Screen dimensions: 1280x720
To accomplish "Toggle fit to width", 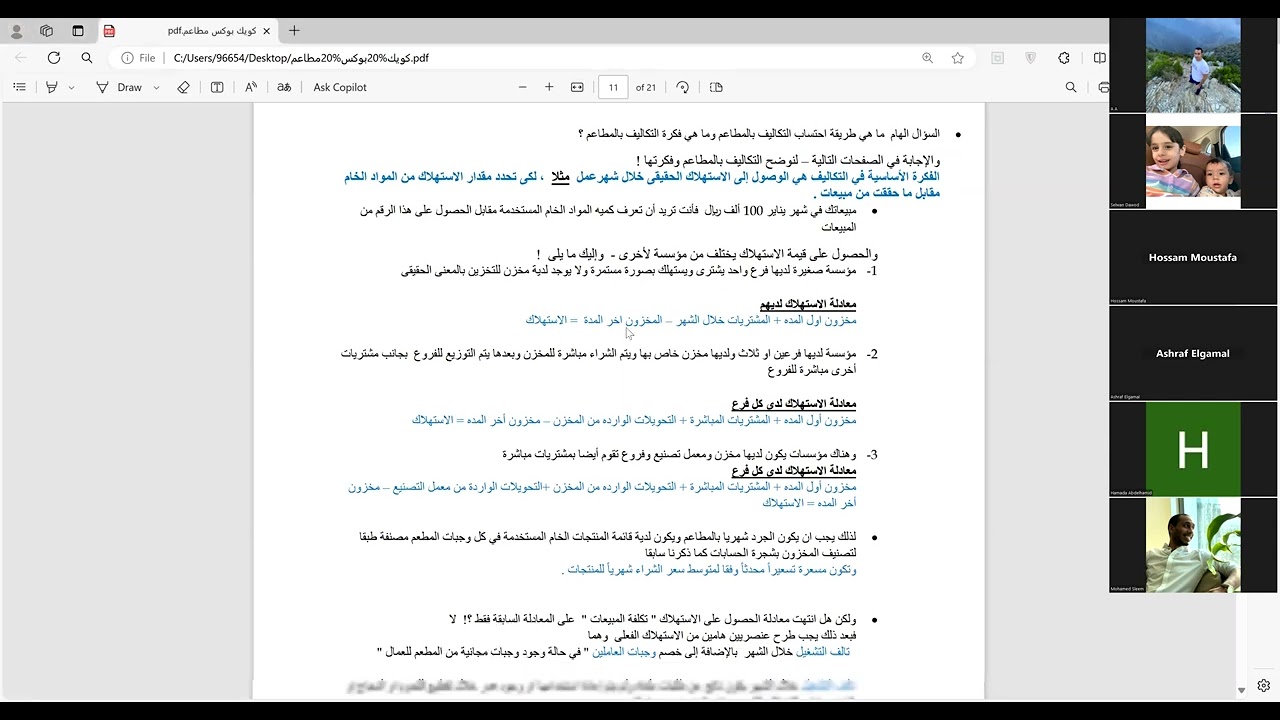I will pos(577,87).
